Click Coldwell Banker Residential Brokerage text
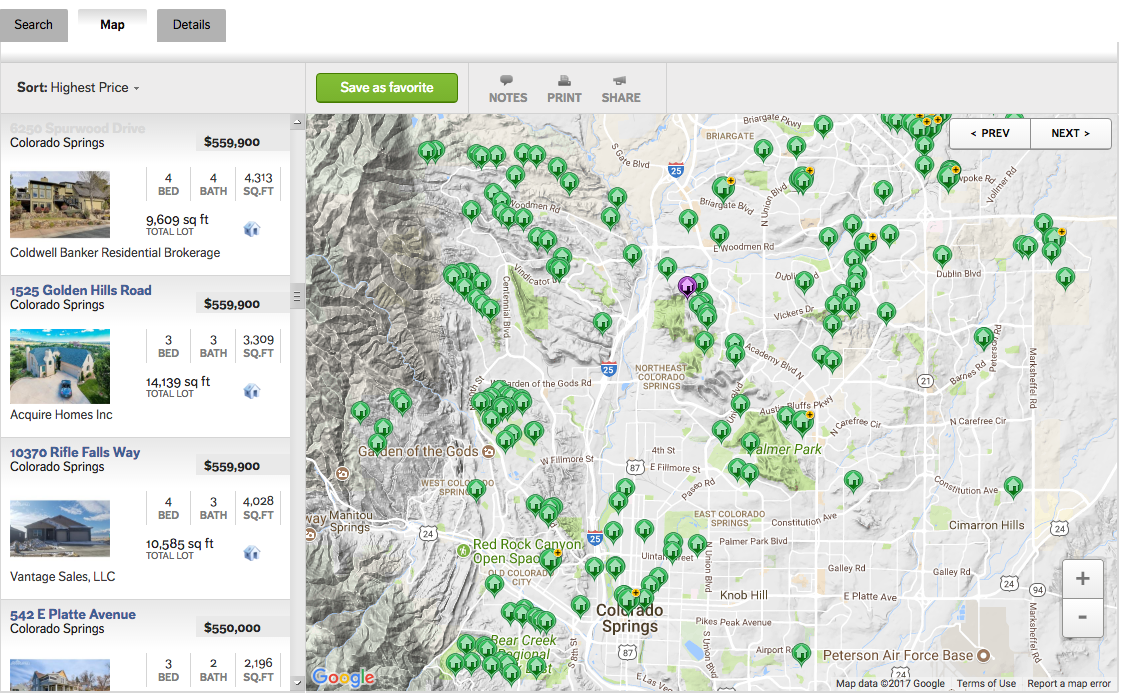The image size is (1123, 697). pos(115,253)
